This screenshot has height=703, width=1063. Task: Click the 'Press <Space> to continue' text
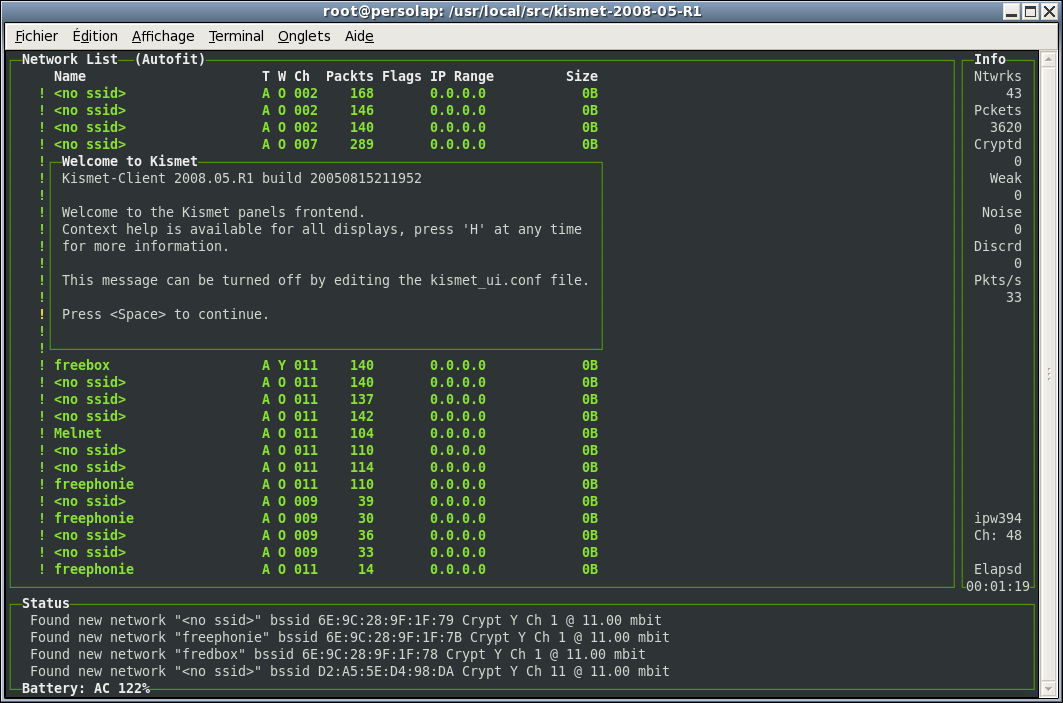click(x=165, y=315)
